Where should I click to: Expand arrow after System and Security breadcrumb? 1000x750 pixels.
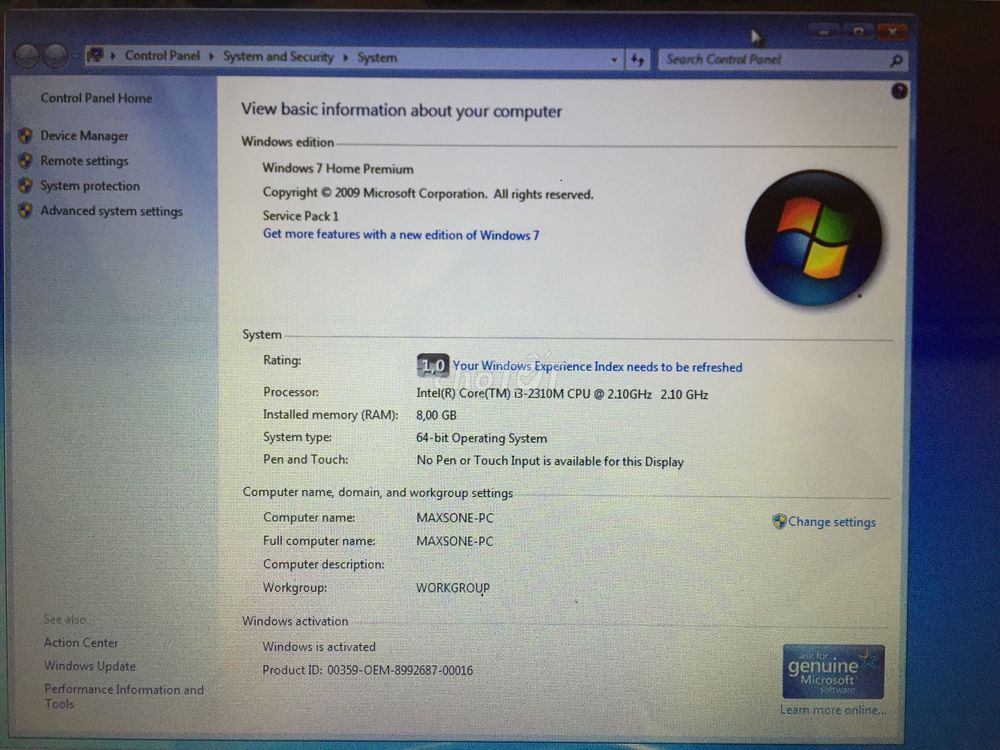(345, 57)
